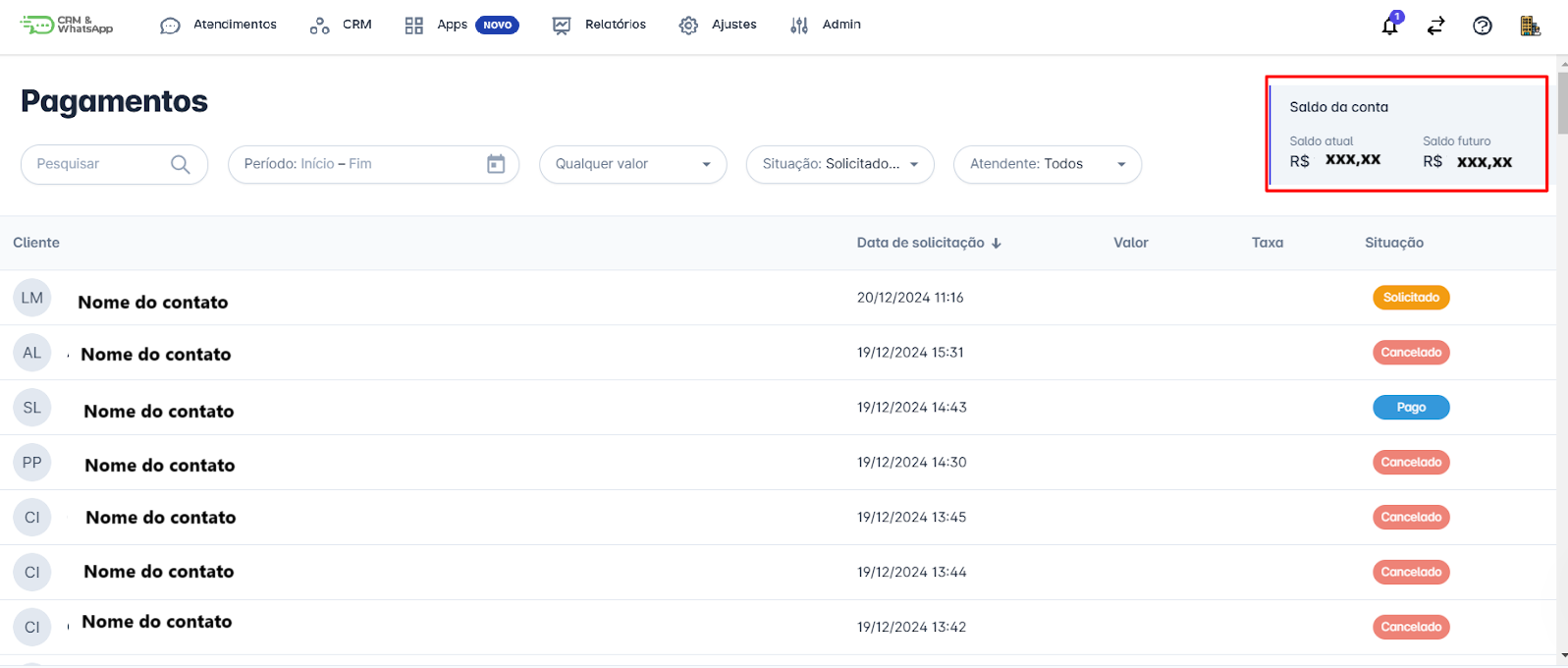Click the magnifier icon in search box
The image size is (1568, 668).
pos(181,164)
